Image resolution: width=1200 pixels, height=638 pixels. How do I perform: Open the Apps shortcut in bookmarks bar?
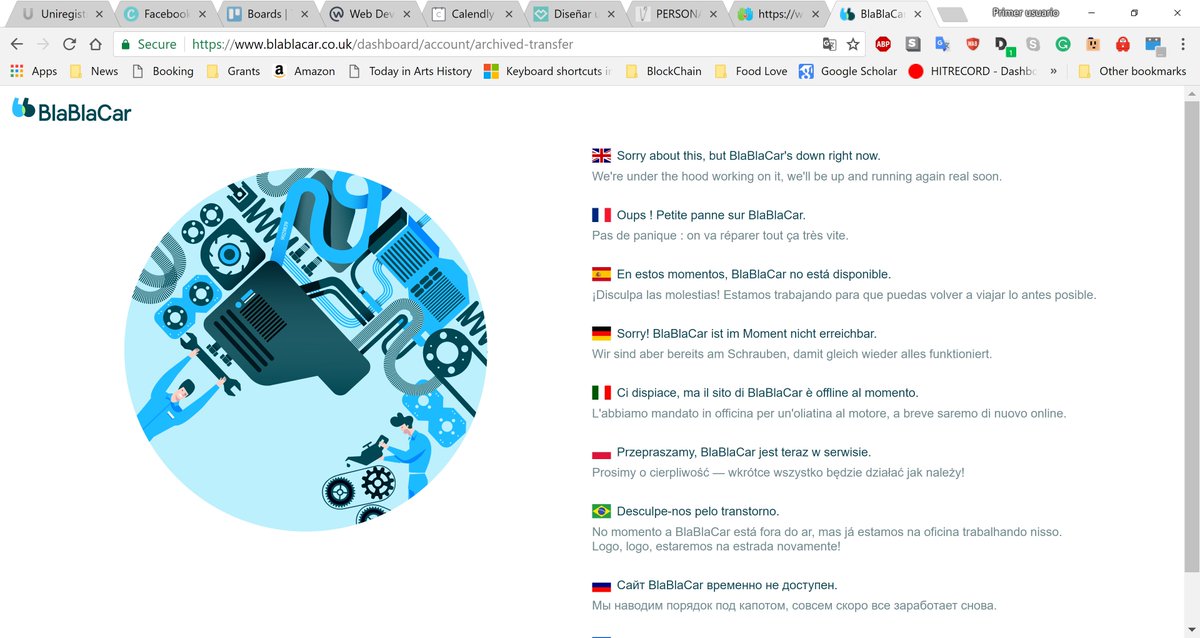(34, 71)
